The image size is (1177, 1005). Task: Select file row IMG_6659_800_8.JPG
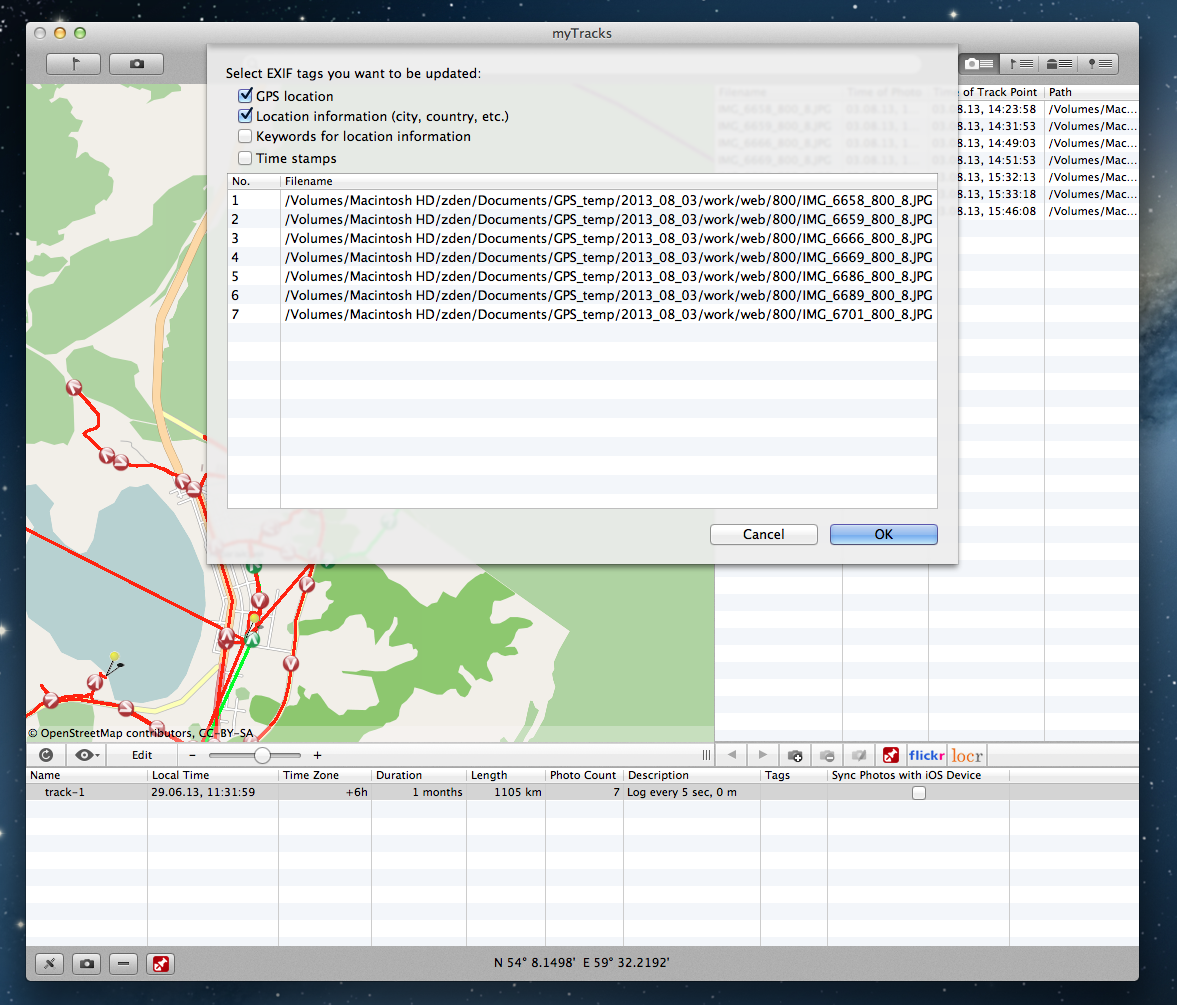point(582,219)
